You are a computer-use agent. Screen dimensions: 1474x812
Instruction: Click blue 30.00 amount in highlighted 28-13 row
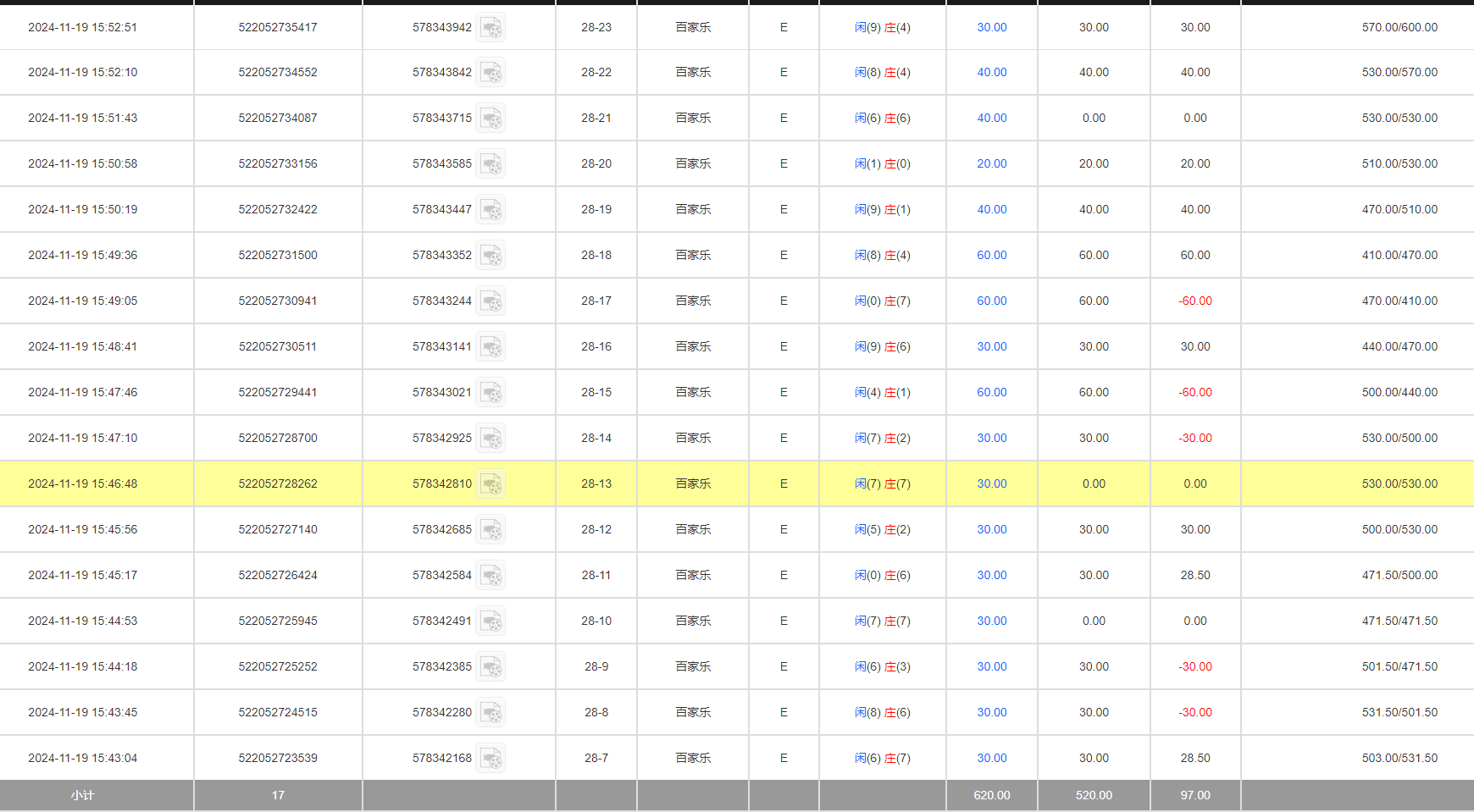(991, 483)
